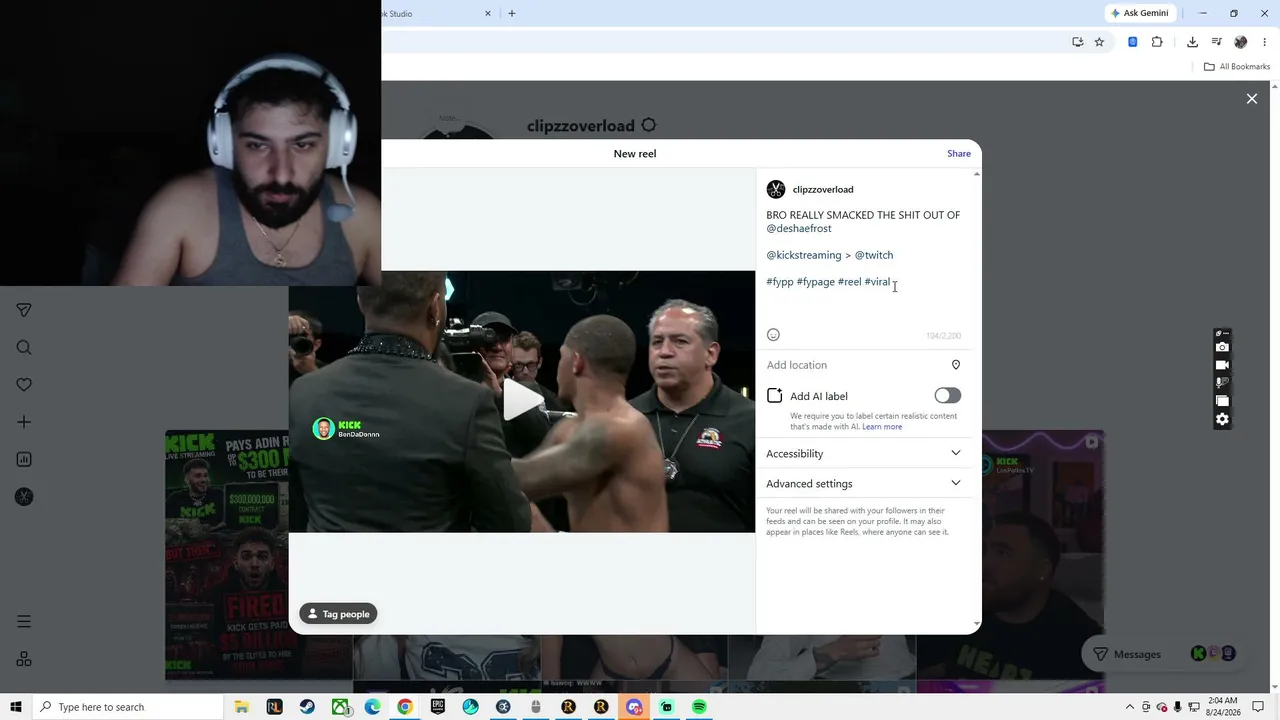Viewport: 1280px width, 720px height.
Task: Click the #viral hashtag in caption
Action: click(x=877, y=282)
